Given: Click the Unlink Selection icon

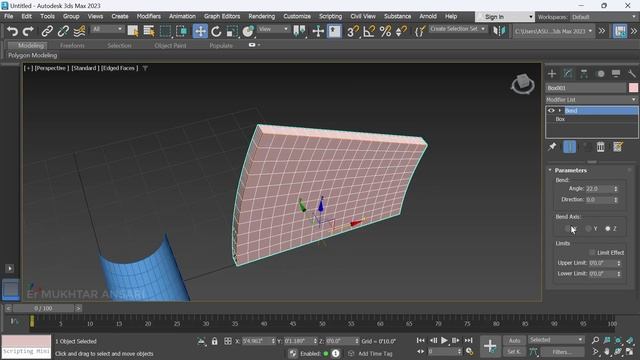Looking at the screenshot, I should pos(63,31).
